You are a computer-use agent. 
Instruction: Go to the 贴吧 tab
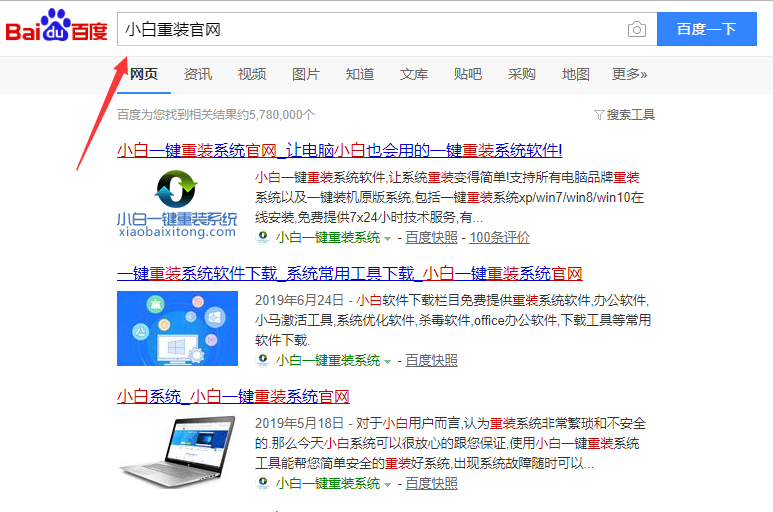point(468,74)
